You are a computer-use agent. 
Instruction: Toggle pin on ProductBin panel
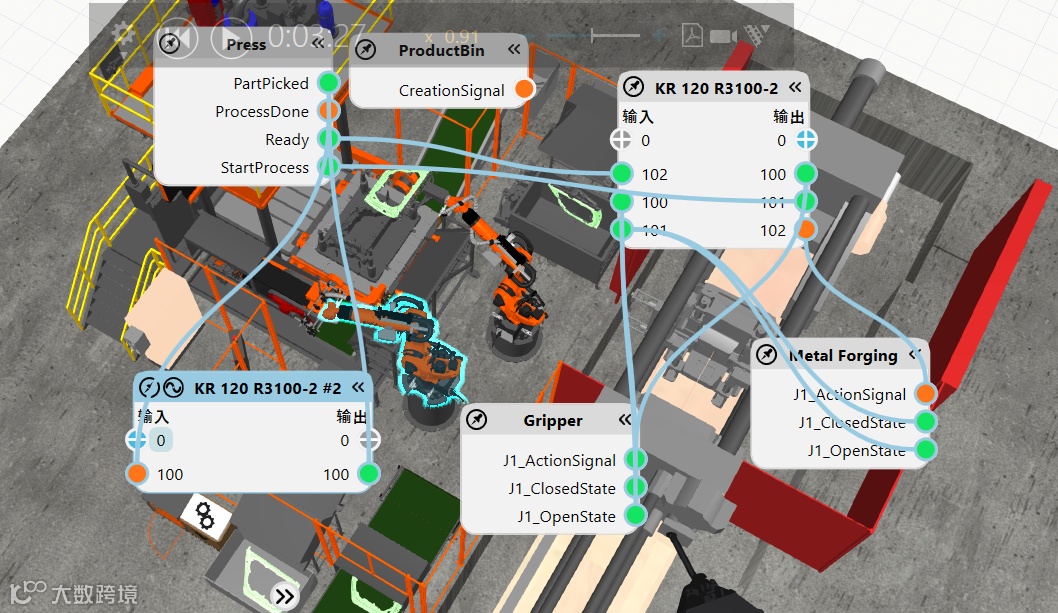point(366,50)
